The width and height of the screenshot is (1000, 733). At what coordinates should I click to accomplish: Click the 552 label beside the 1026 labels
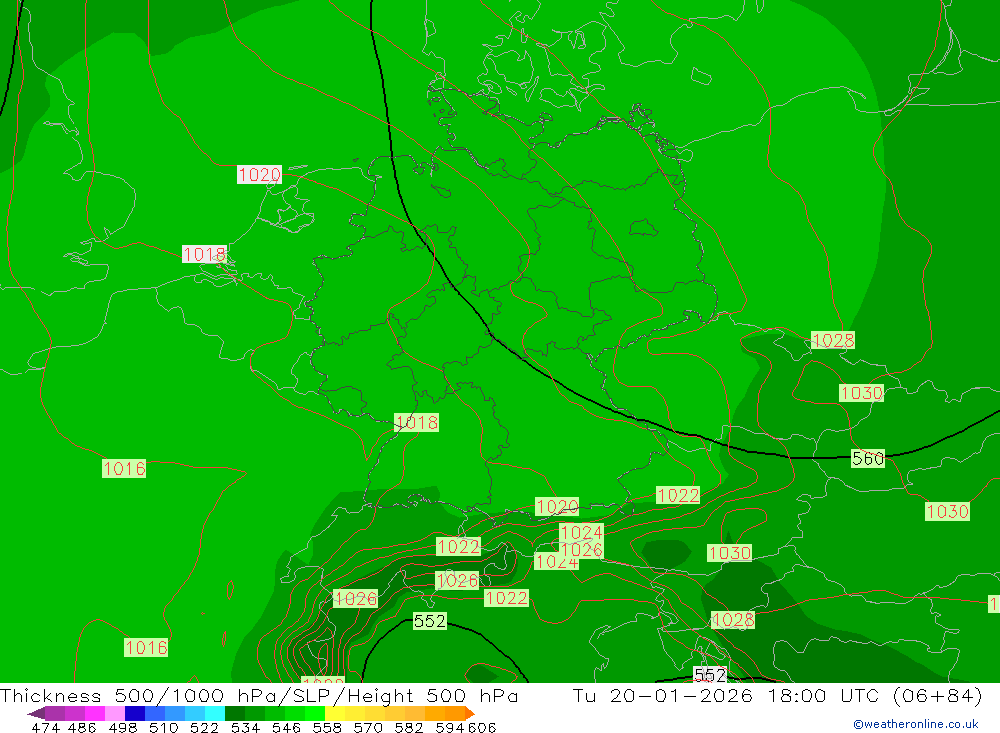point(430,621)
